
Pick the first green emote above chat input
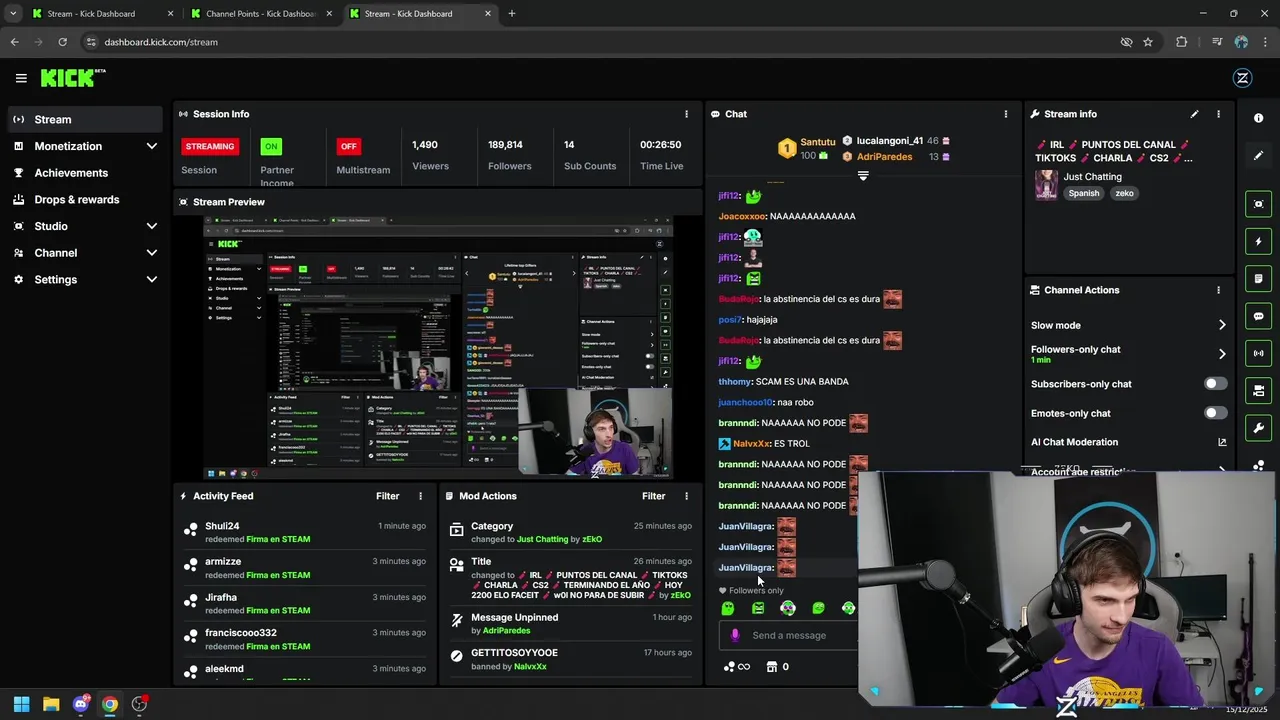pos(728,608)
